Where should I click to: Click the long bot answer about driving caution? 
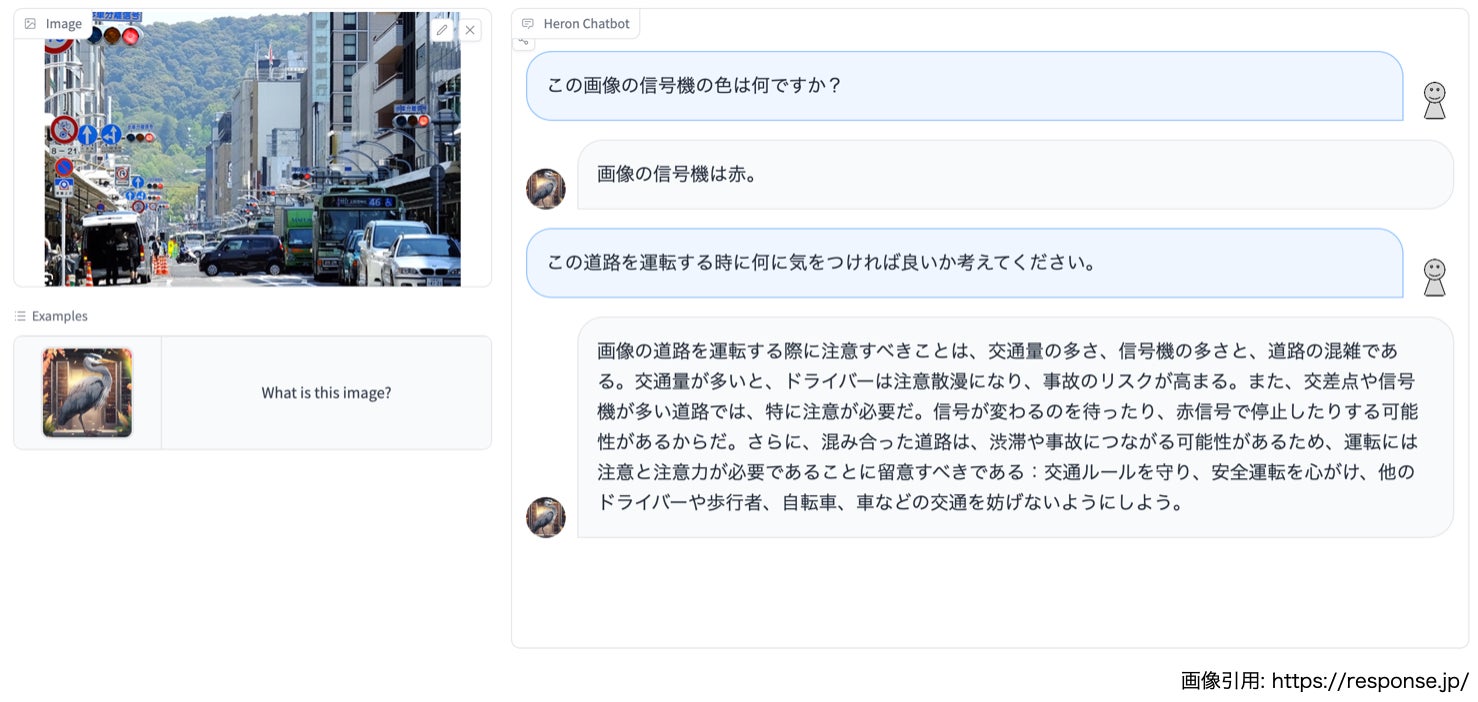(1014, 427)
